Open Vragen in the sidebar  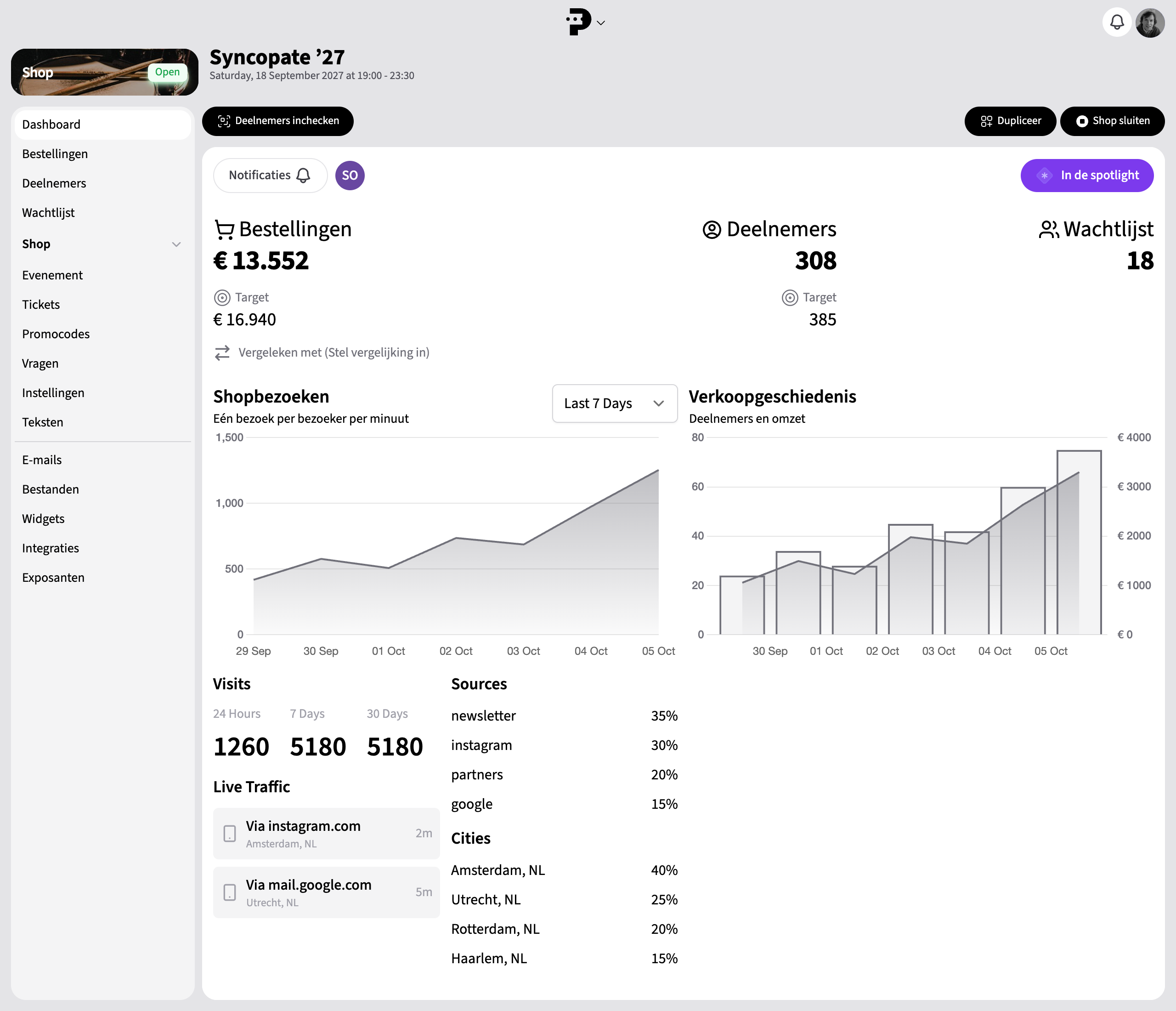103,364
